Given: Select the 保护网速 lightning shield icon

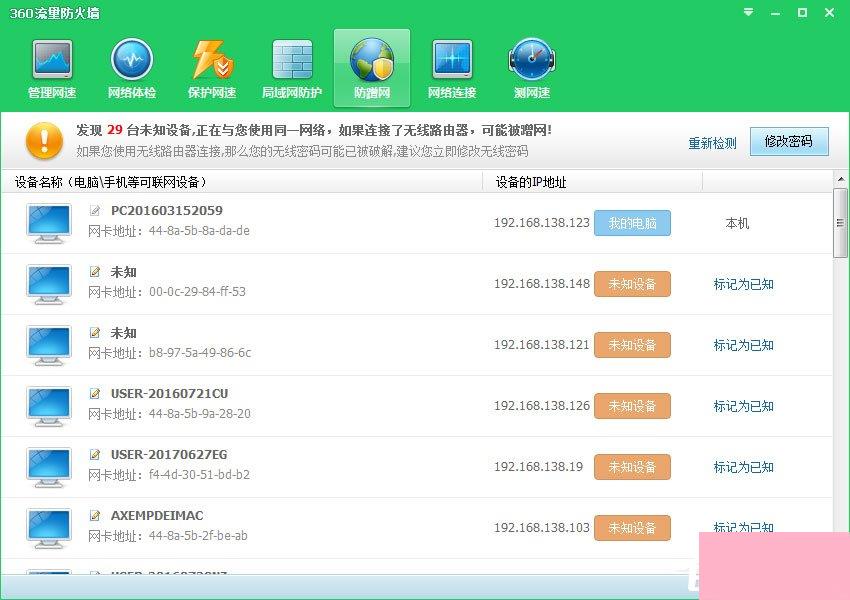Looking at the screenshot, I should pyautogui.click(x=212, y=69).
